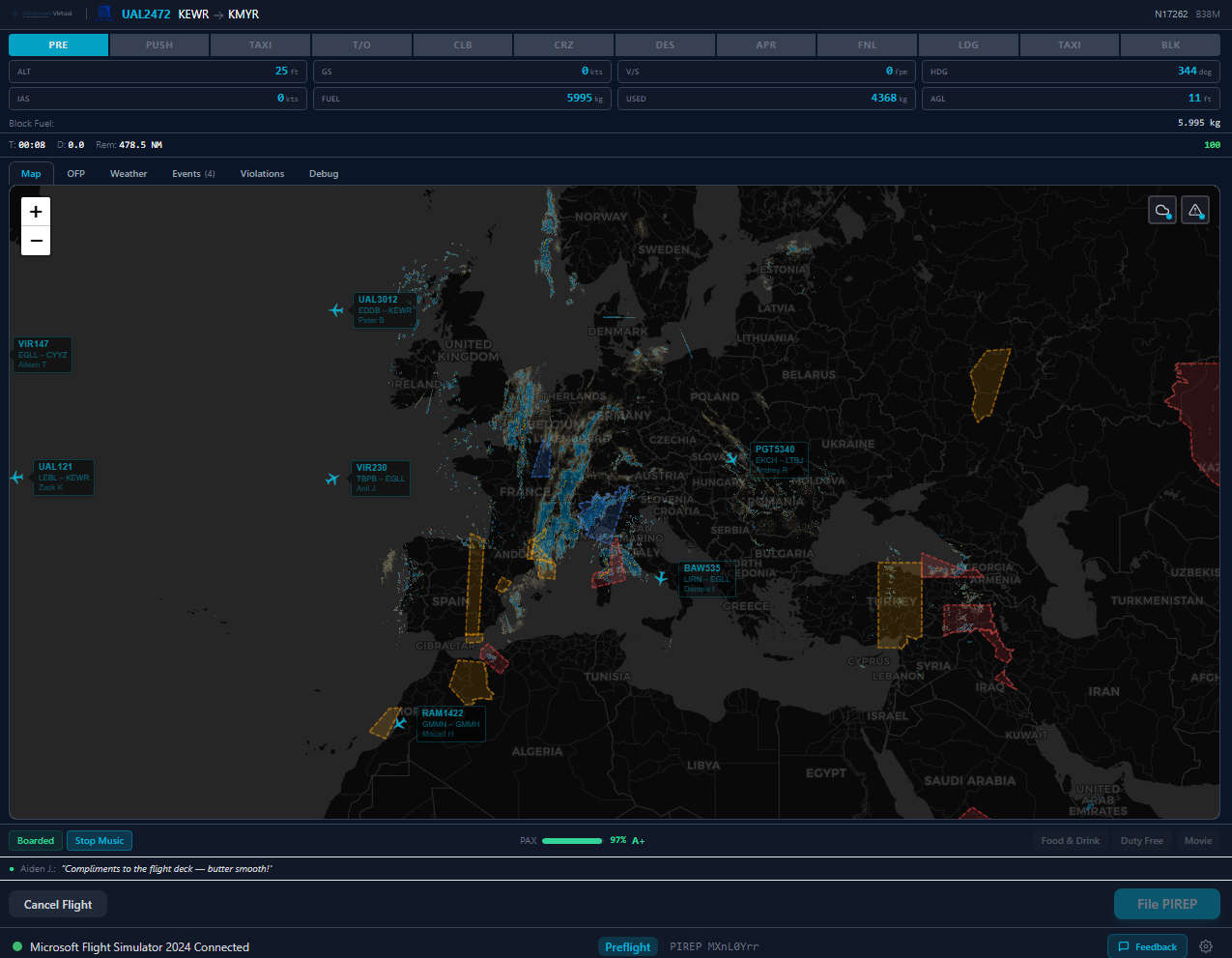The image size is (1232, 958).
Task: Click the Microsoft Flight Simulator 2024 Connected text
Action: coord(139,947)
